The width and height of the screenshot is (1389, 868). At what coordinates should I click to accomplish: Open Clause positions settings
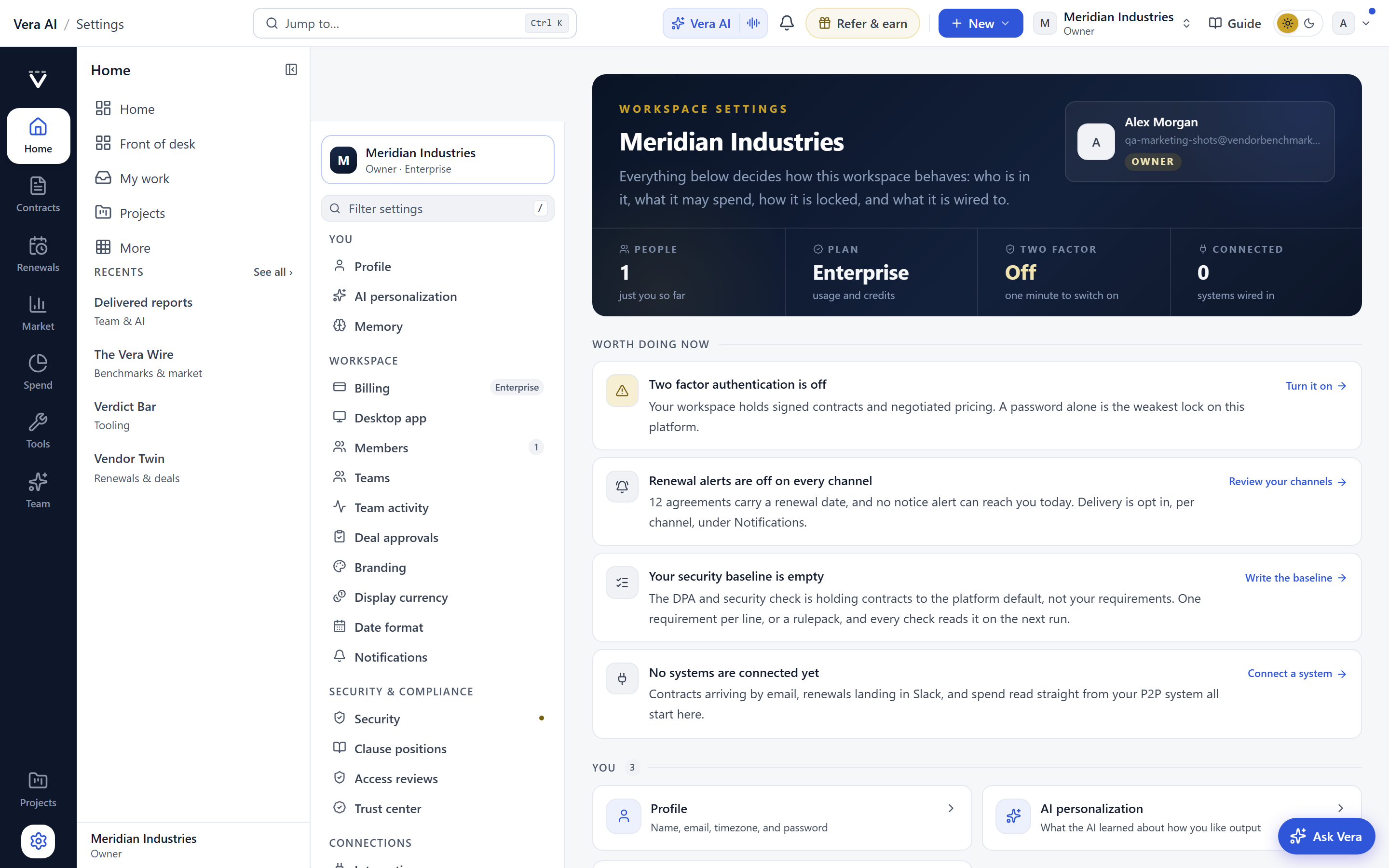click(437, 748)
